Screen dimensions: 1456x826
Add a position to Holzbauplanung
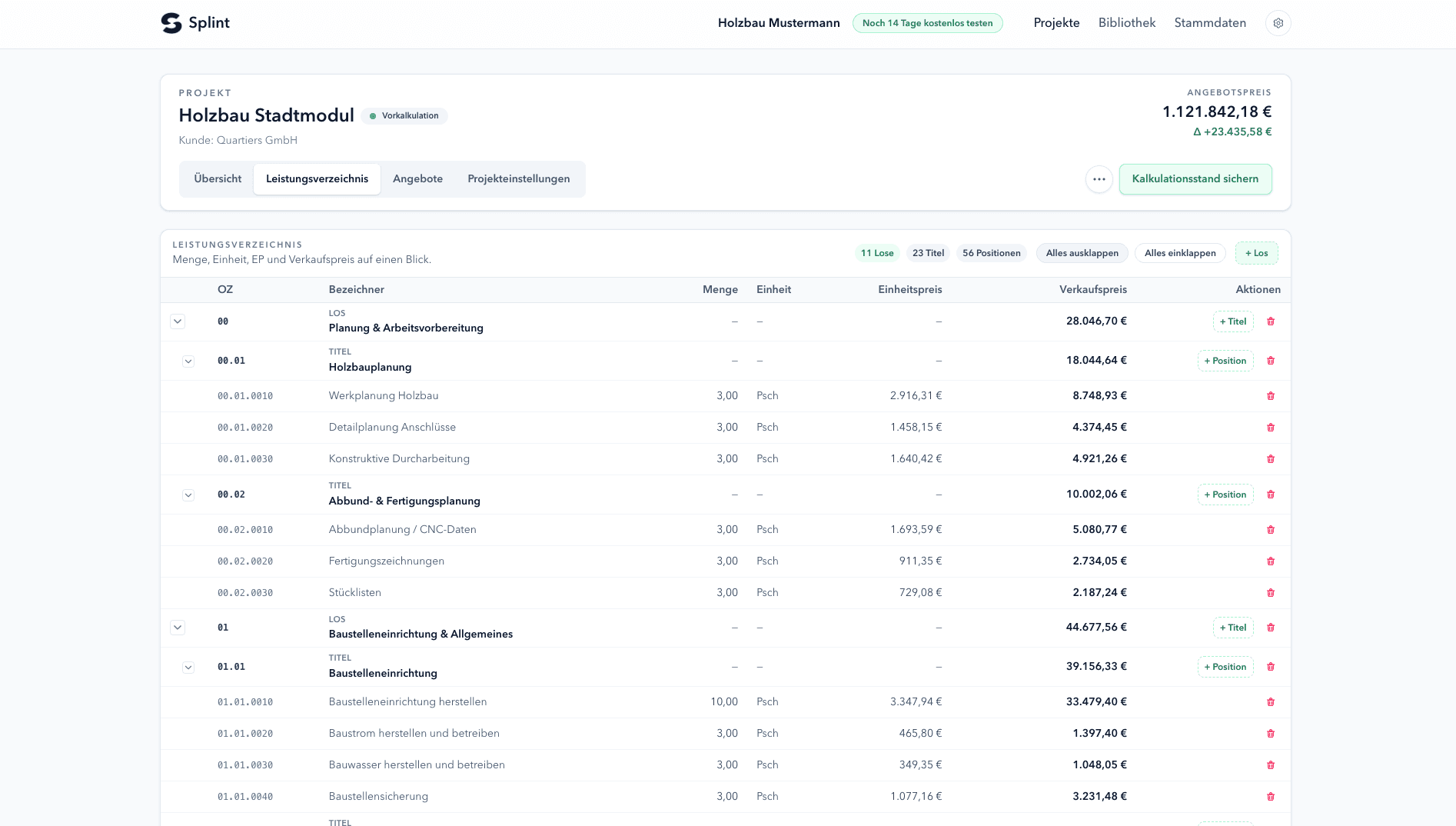click(x=1225, y=361)
